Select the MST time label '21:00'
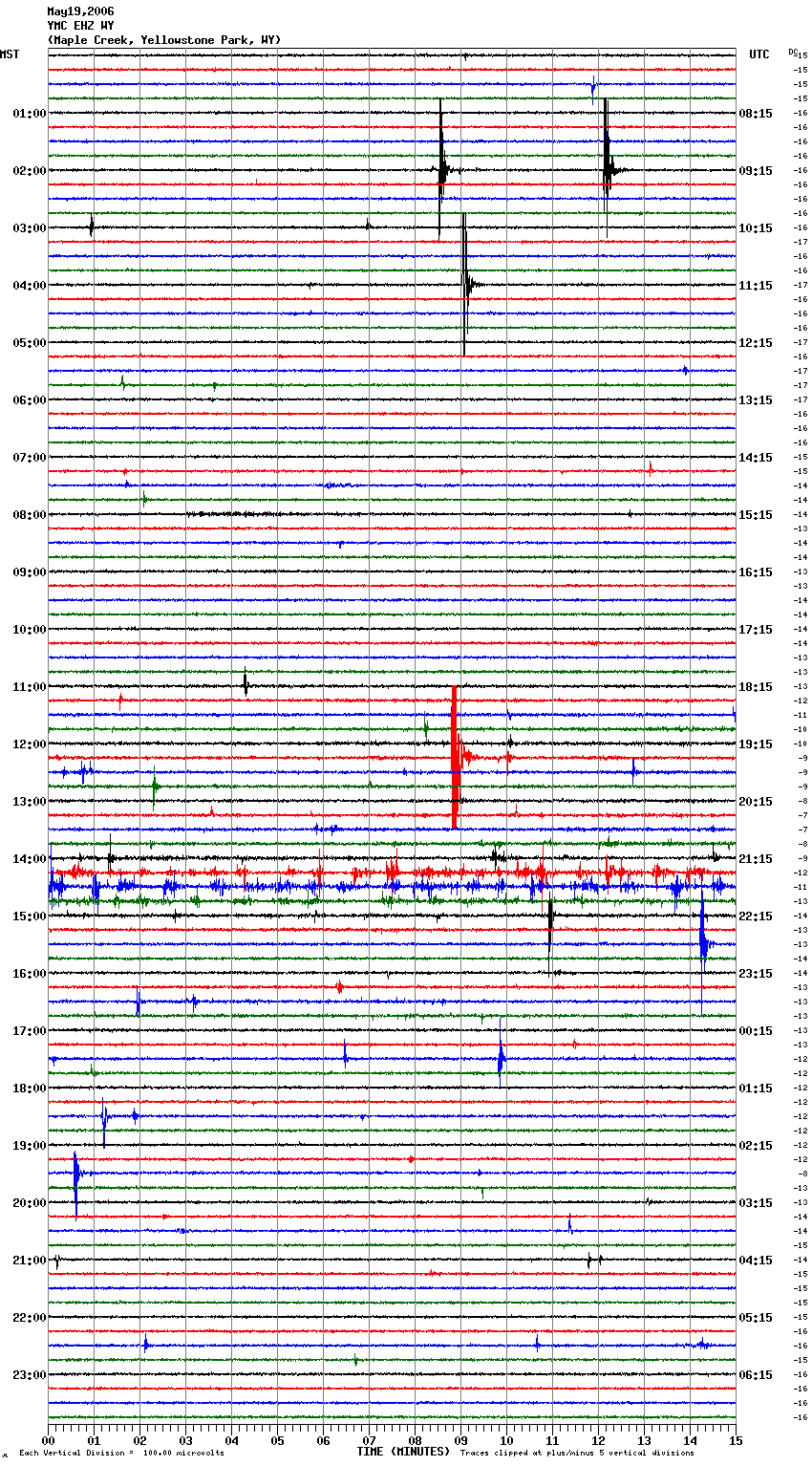 30,1261
